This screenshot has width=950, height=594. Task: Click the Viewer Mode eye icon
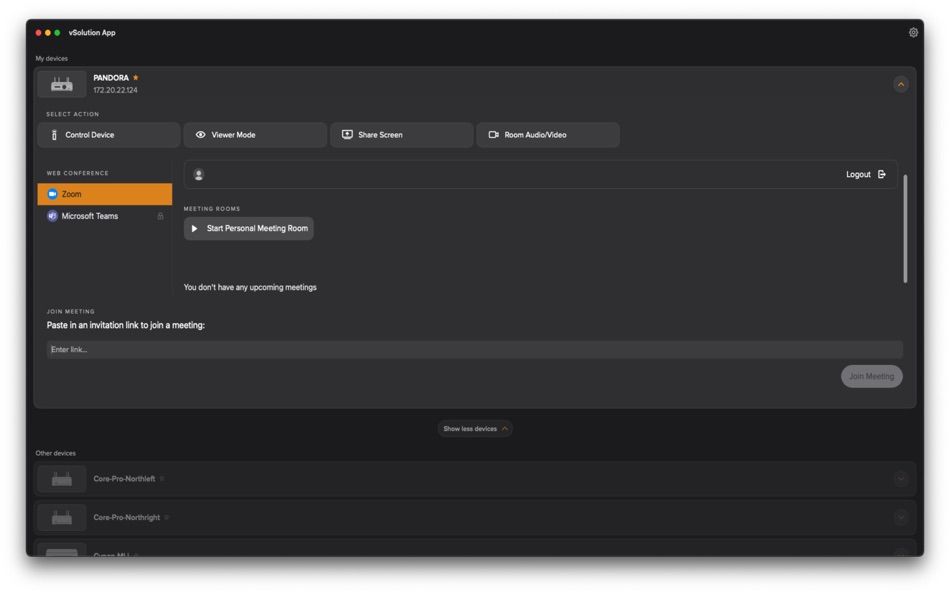201,135
